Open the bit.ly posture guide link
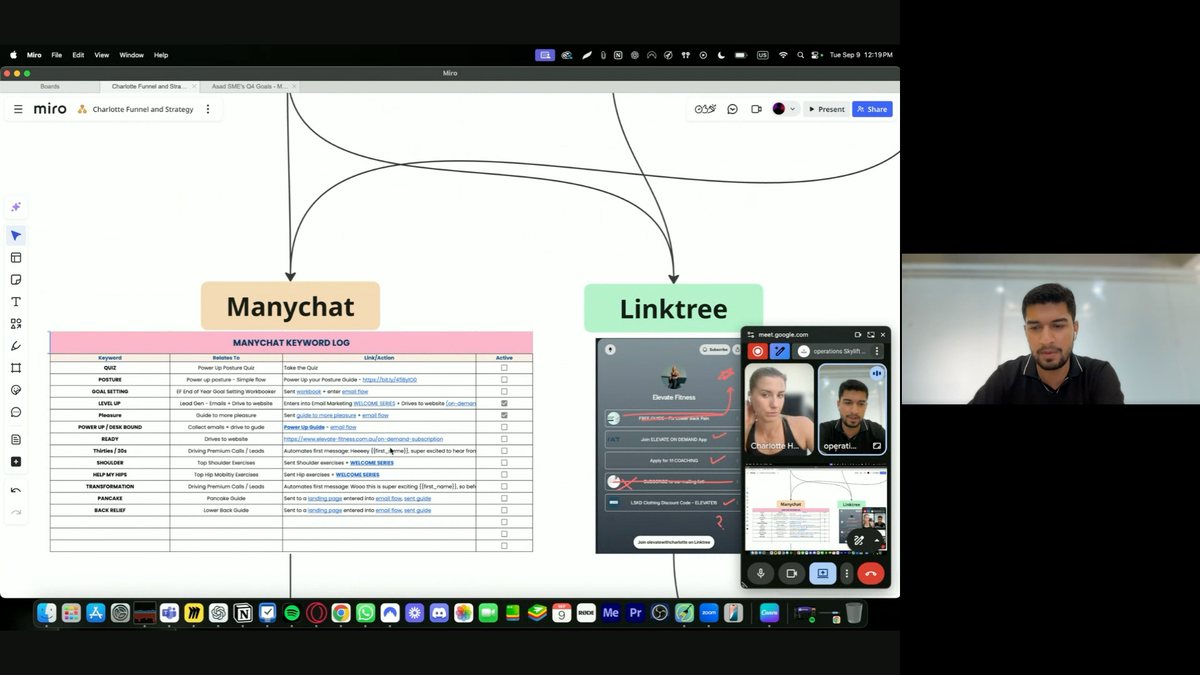 coord(389,380)
